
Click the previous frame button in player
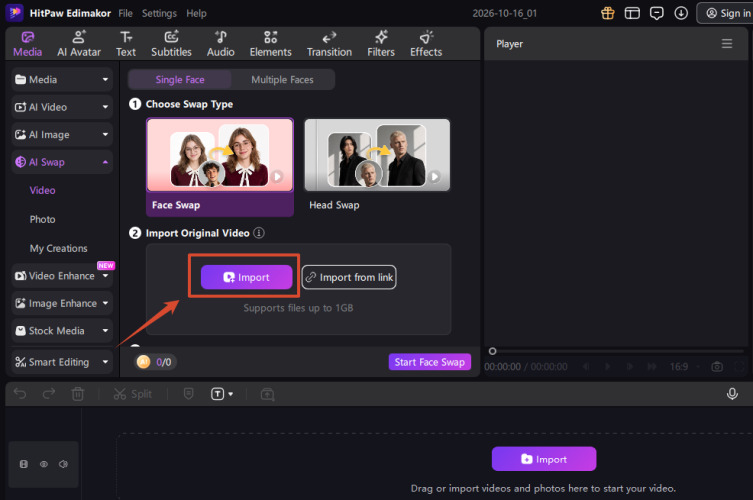[x=586, y=367]
